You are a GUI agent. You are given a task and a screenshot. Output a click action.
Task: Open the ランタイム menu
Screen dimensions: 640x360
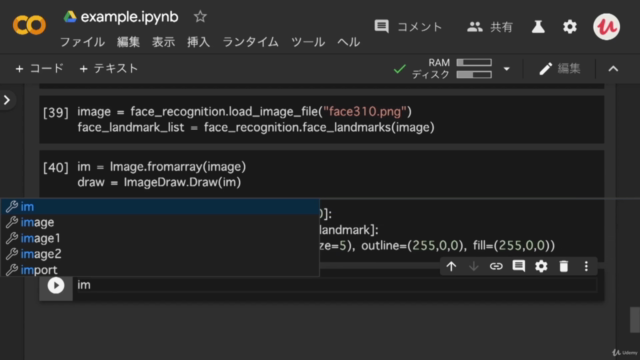coord(250,42)
